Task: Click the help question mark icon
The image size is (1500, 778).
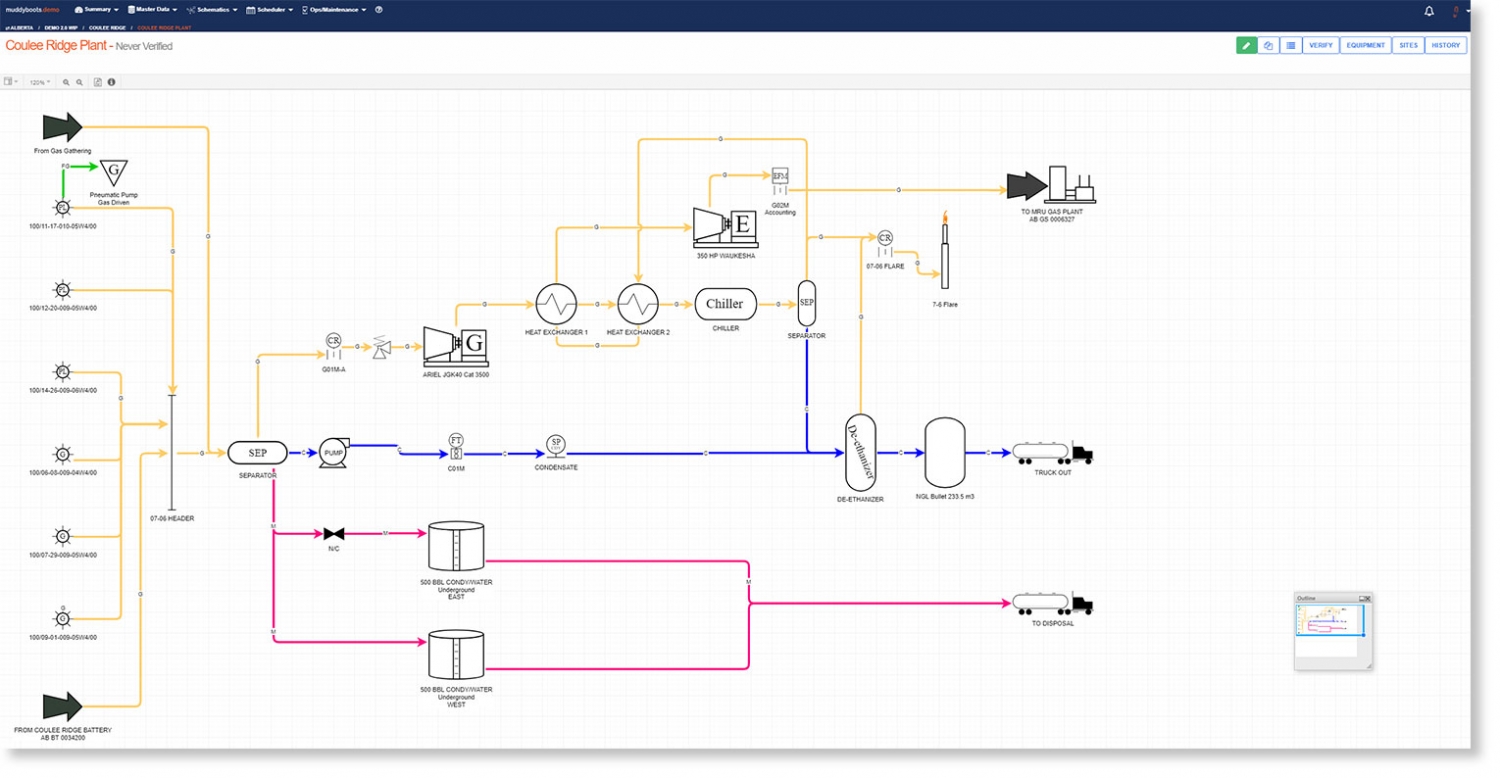Action: [x=379, y=10]
